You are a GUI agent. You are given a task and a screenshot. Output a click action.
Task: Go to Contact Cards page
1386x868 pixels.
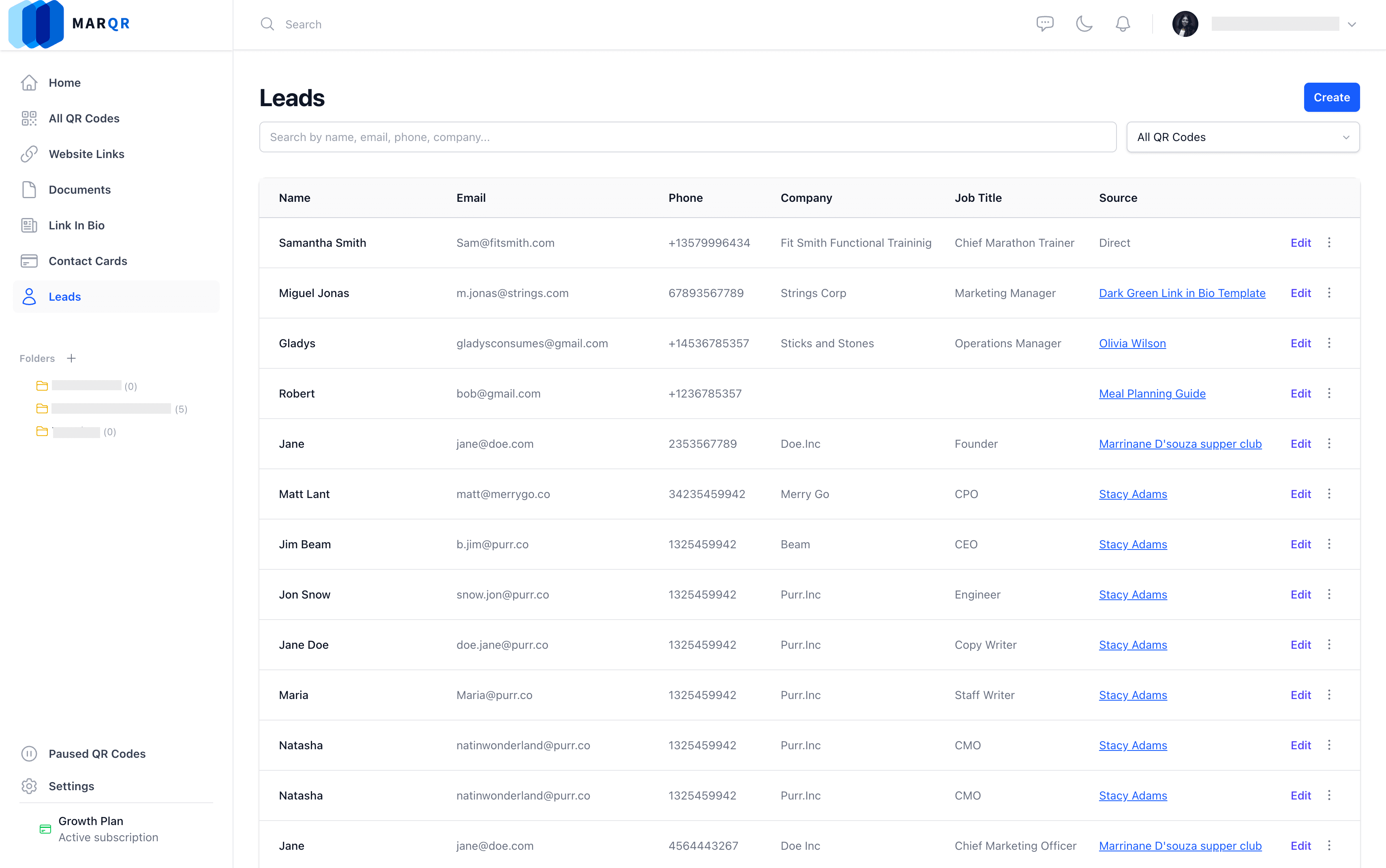coord(88,261)
